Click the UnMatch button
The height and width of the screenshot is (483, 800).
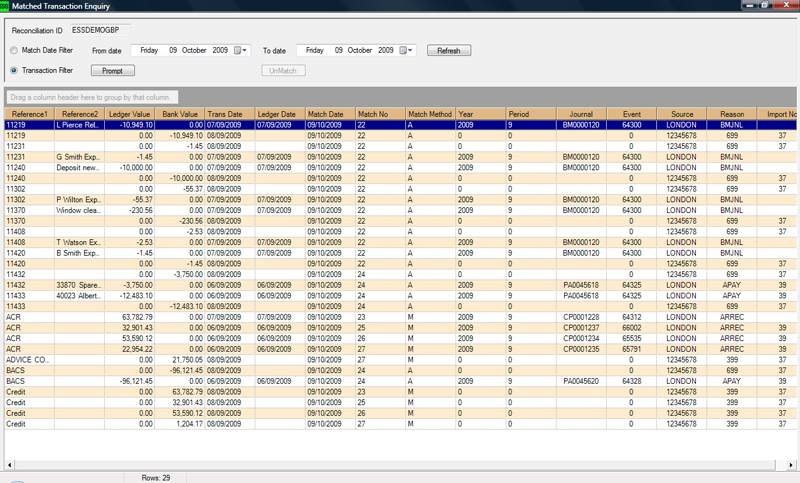click(283, 71)
